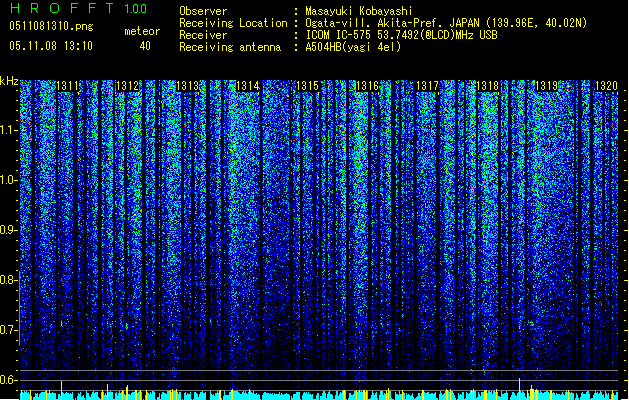
Task: Click the 'Observer' field label
Action: click(203, 11)
